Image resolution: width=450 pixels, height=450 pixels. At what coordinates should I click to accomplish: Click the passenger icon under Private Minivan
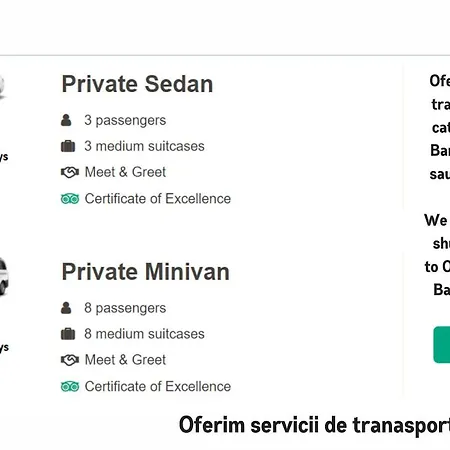(66, 308)
